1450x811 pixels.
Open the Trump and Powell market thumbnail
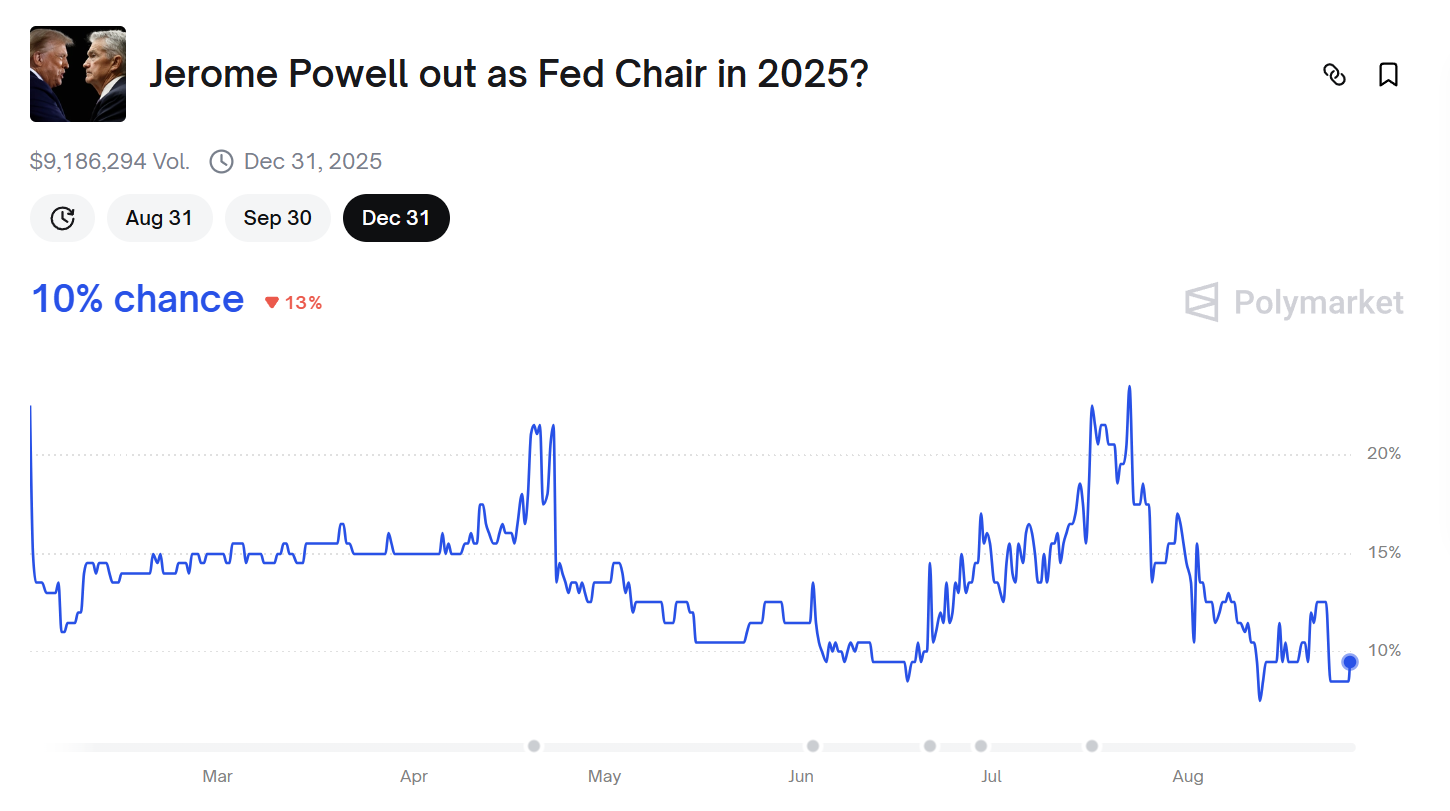77,73
